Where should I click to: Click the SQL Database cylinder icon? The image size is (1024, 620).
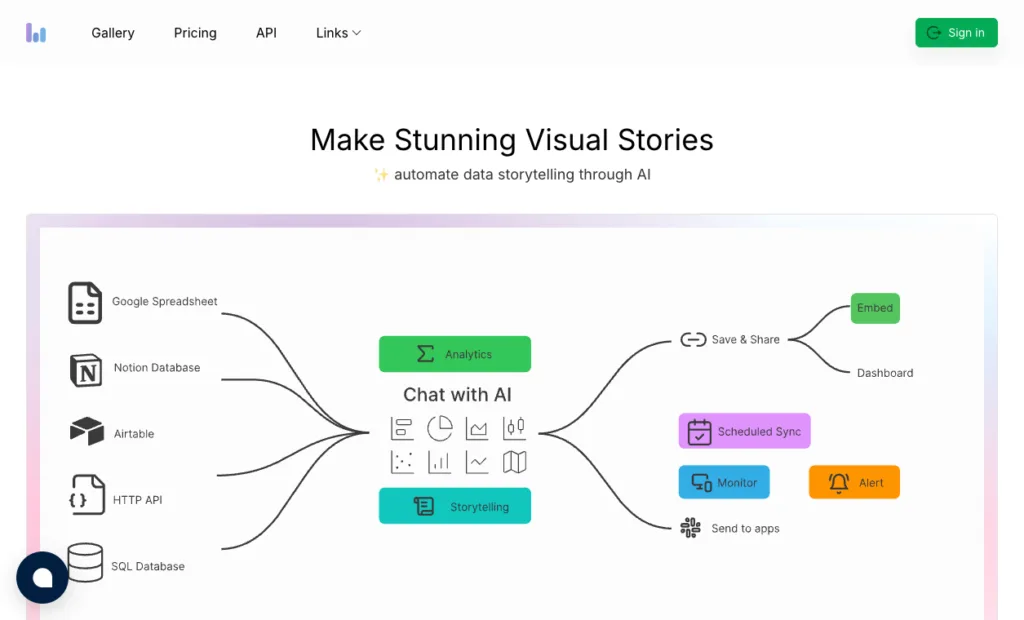[85, 562]
